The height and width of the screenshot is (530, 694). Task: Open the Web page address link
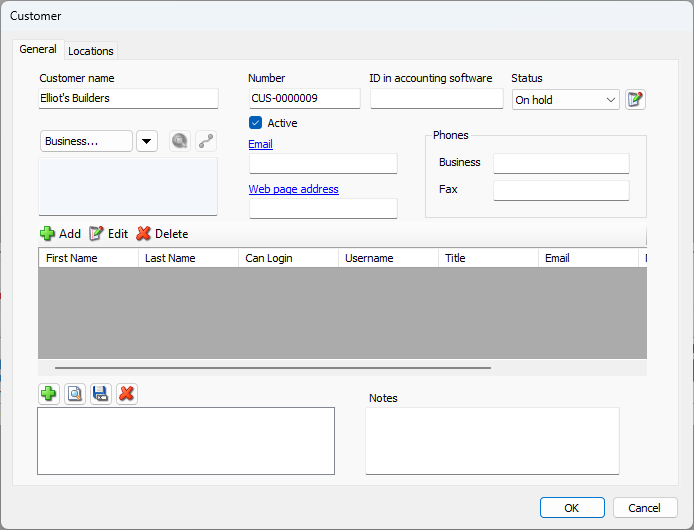[x=293, y=189]
